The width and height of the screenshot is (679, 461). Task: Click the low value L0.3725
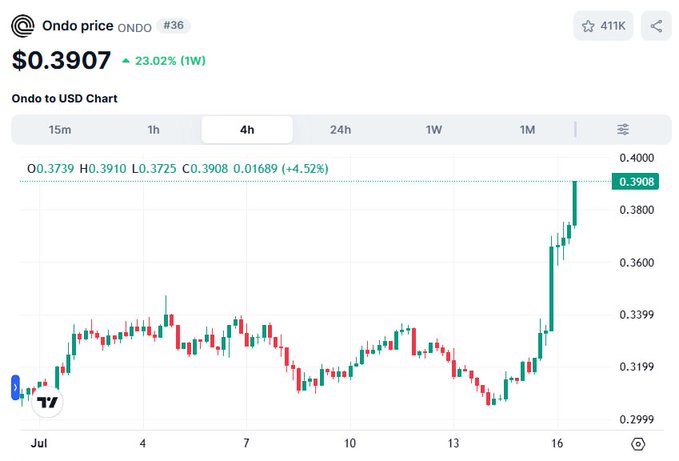(x=154, y=168)
